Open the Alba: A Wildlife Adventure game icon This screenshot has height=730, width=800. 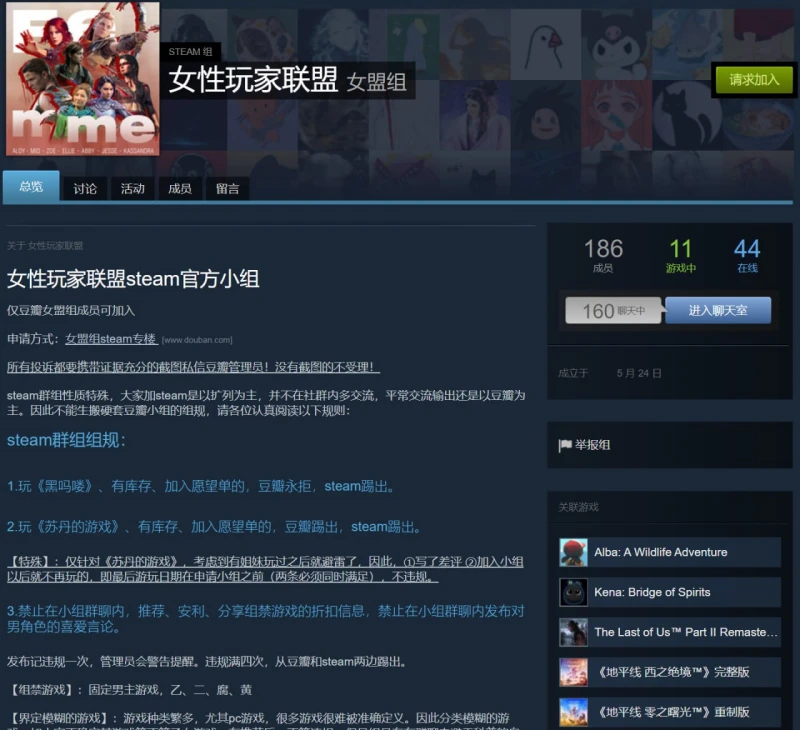(x=573, y=552)
